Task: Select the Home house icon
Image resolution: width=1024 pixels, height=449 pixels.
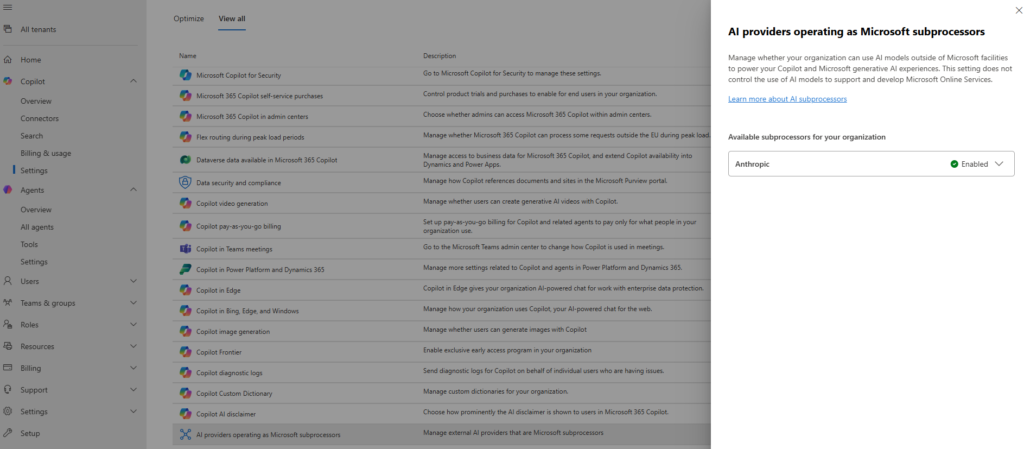Action: [8, 59]
